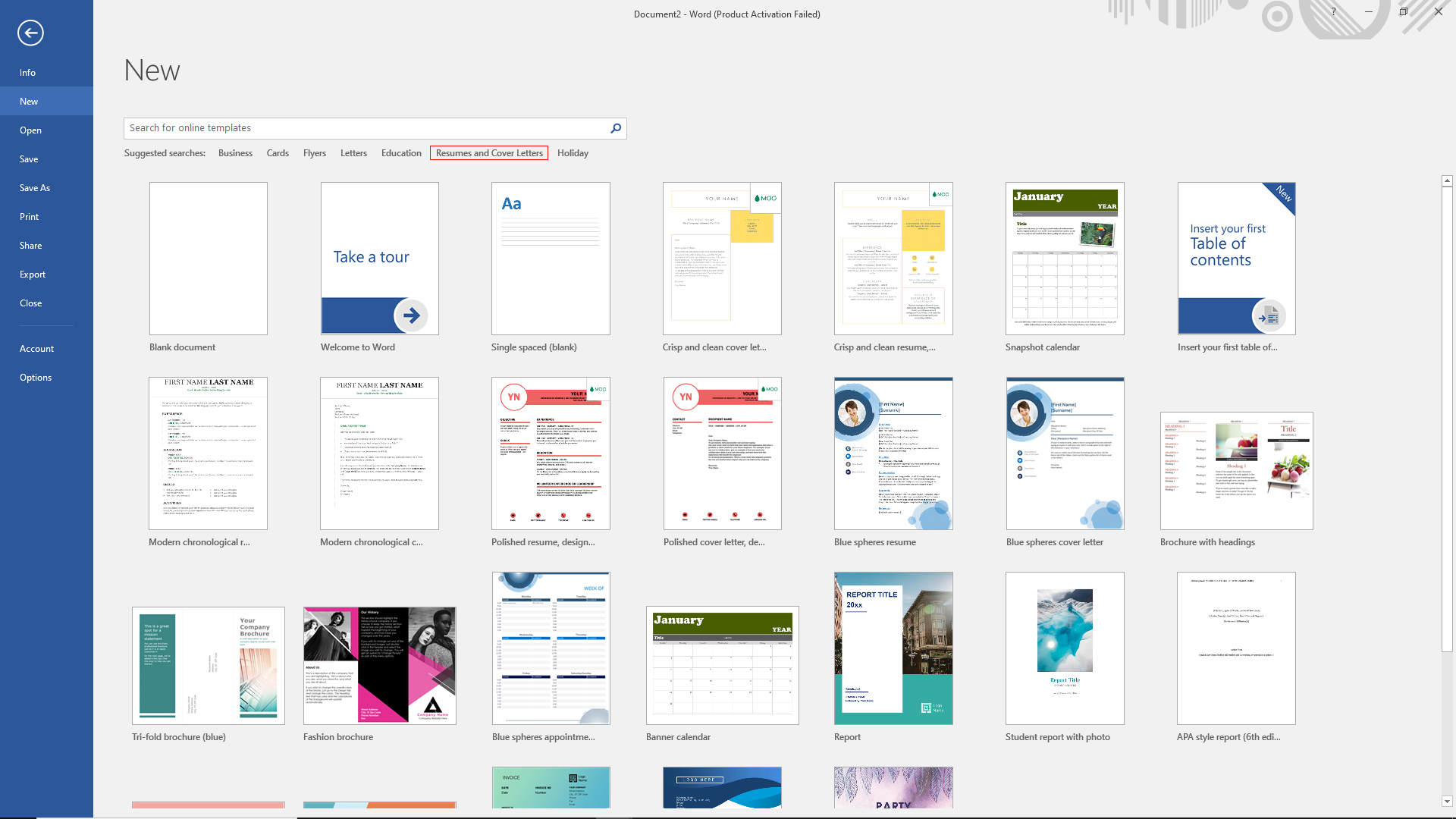The height and width of the screenshot is (819, 1456).
Task: Open Share in the sidebar
Action: pos(46,245)
